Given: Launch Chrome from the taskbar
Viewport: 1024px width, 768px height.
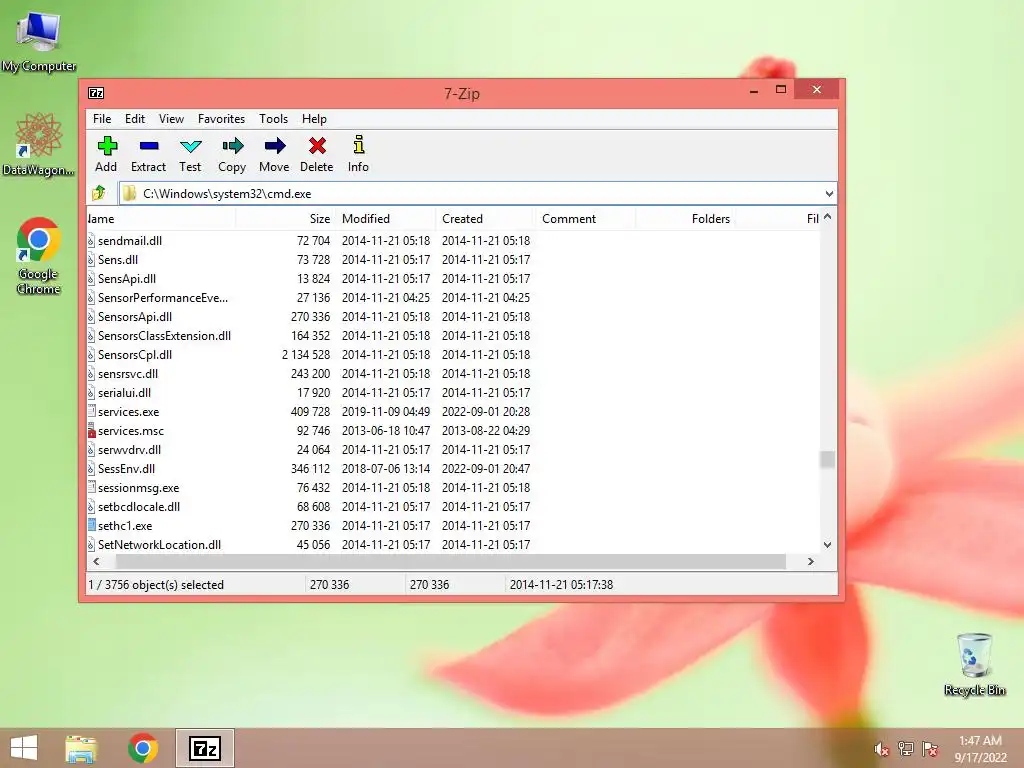Looking at the screenshot, I should (x=142, y=748).
